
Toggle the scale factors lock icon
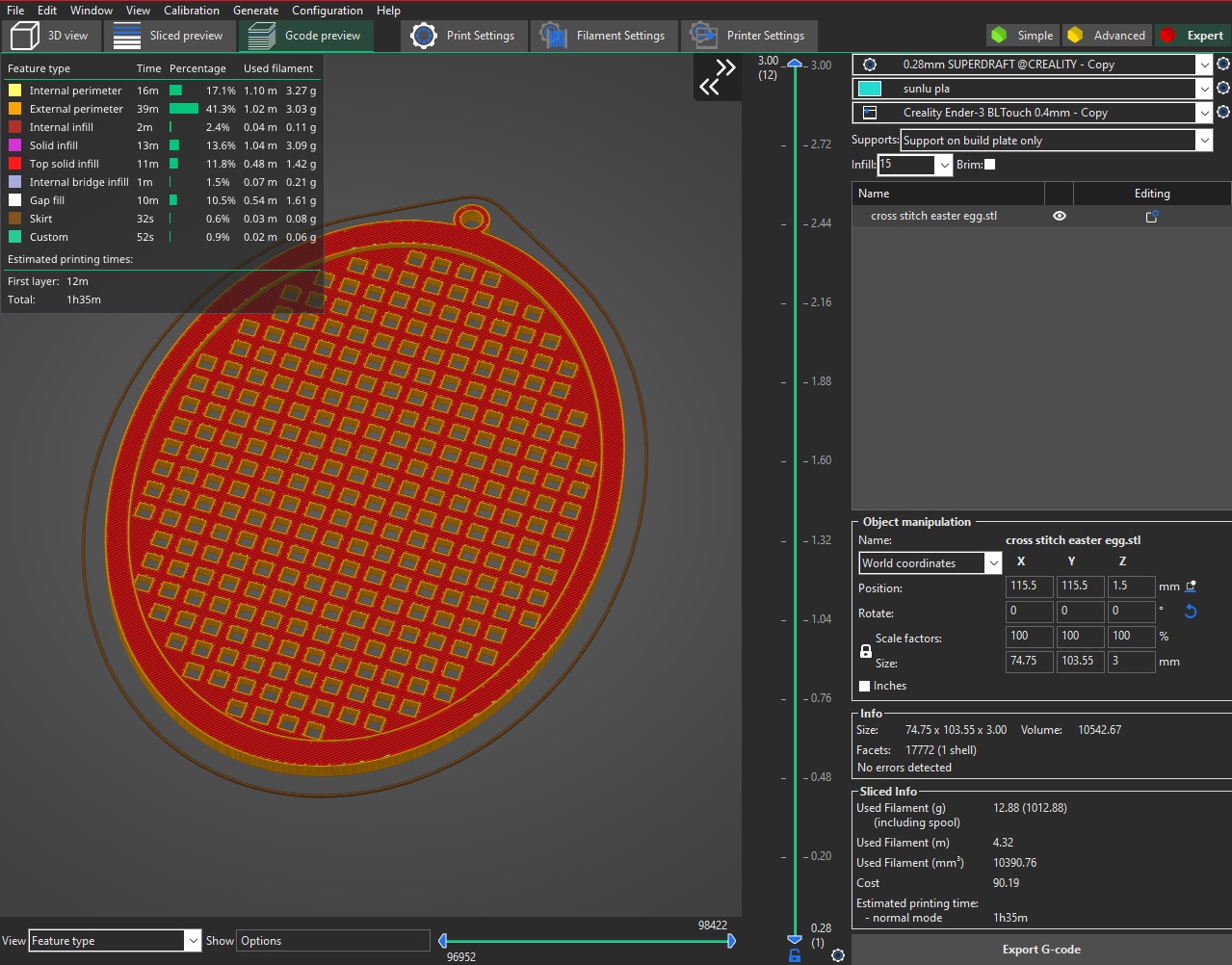point(866,652)
